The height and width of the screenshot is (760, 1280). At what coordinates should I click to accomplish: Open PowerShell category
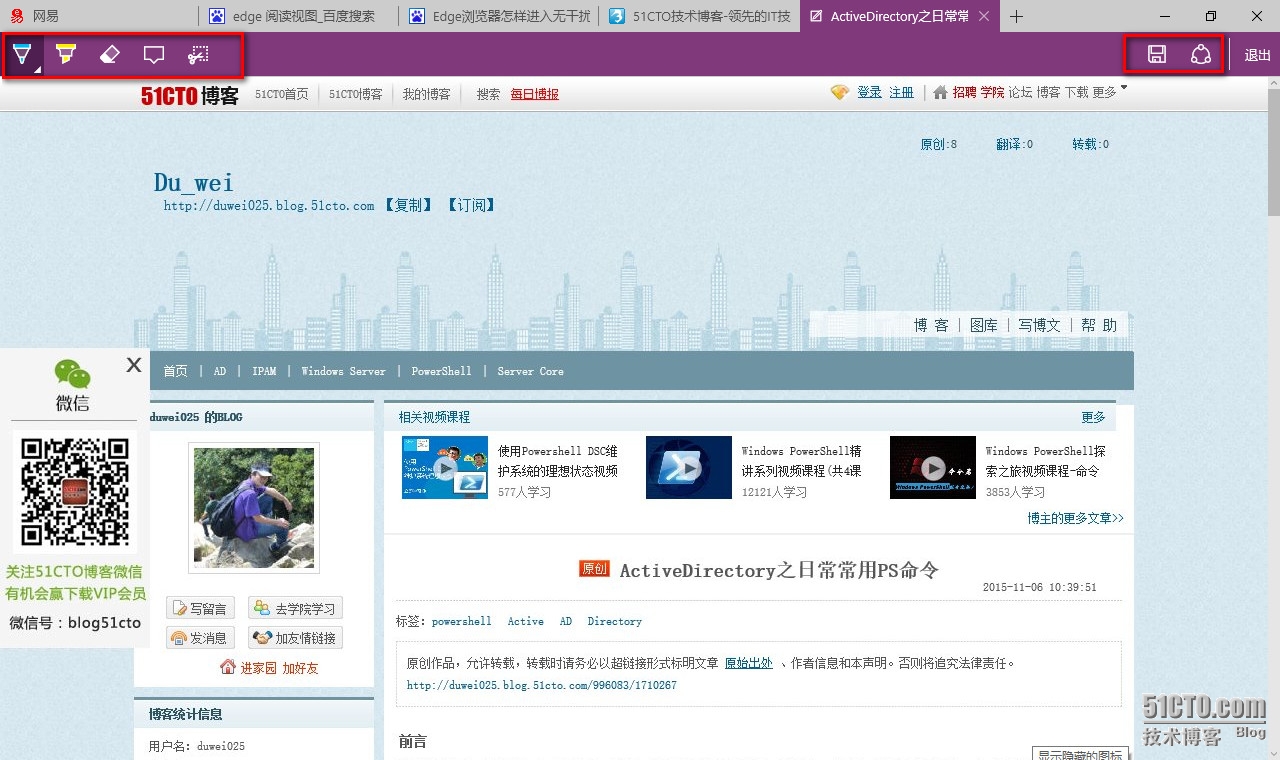pos(441,371)
